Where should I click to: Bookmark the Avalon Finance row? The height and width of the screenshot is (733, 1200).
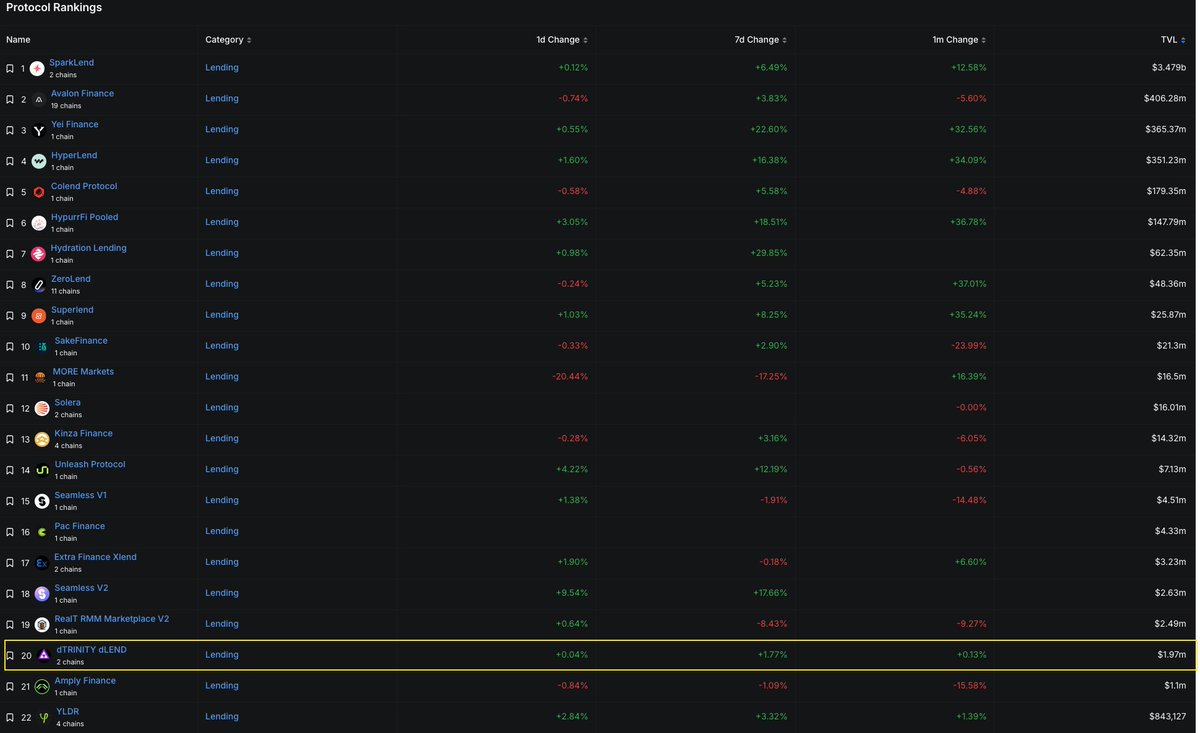click(x=10, y=99)
